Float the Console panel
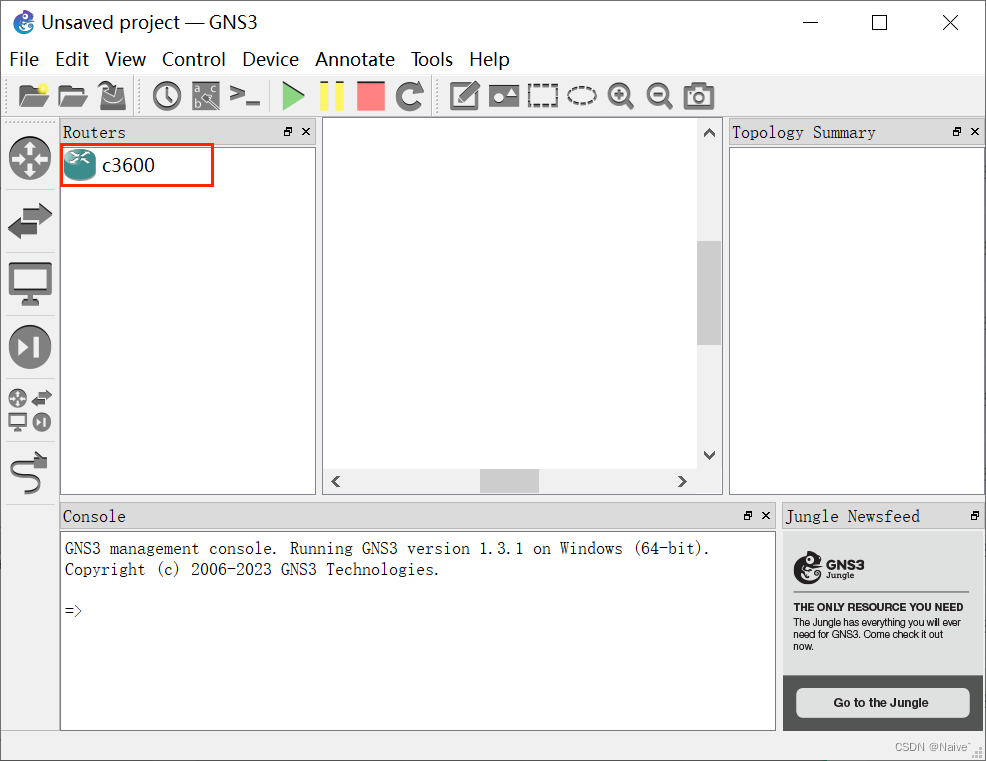The height and width of the screenshot is (761, 986). pos(748,516)
